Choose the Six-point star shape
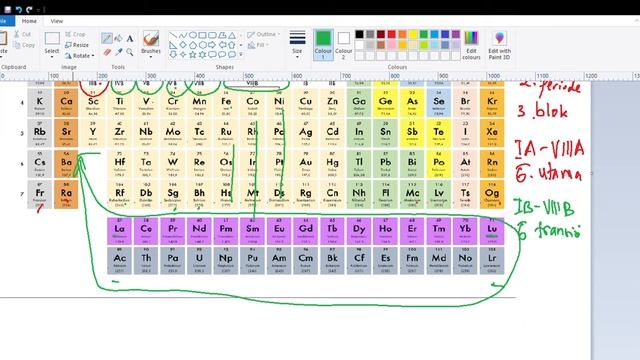Viewport: 640px width, 360px height. coord(202,54)
